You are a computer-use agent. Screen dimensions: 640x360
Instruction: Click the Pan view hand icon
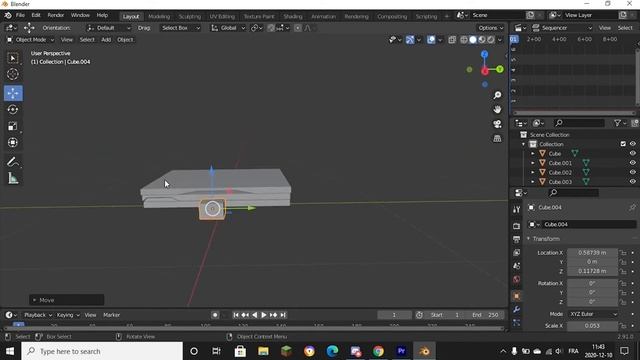click(x=497, y=109)
